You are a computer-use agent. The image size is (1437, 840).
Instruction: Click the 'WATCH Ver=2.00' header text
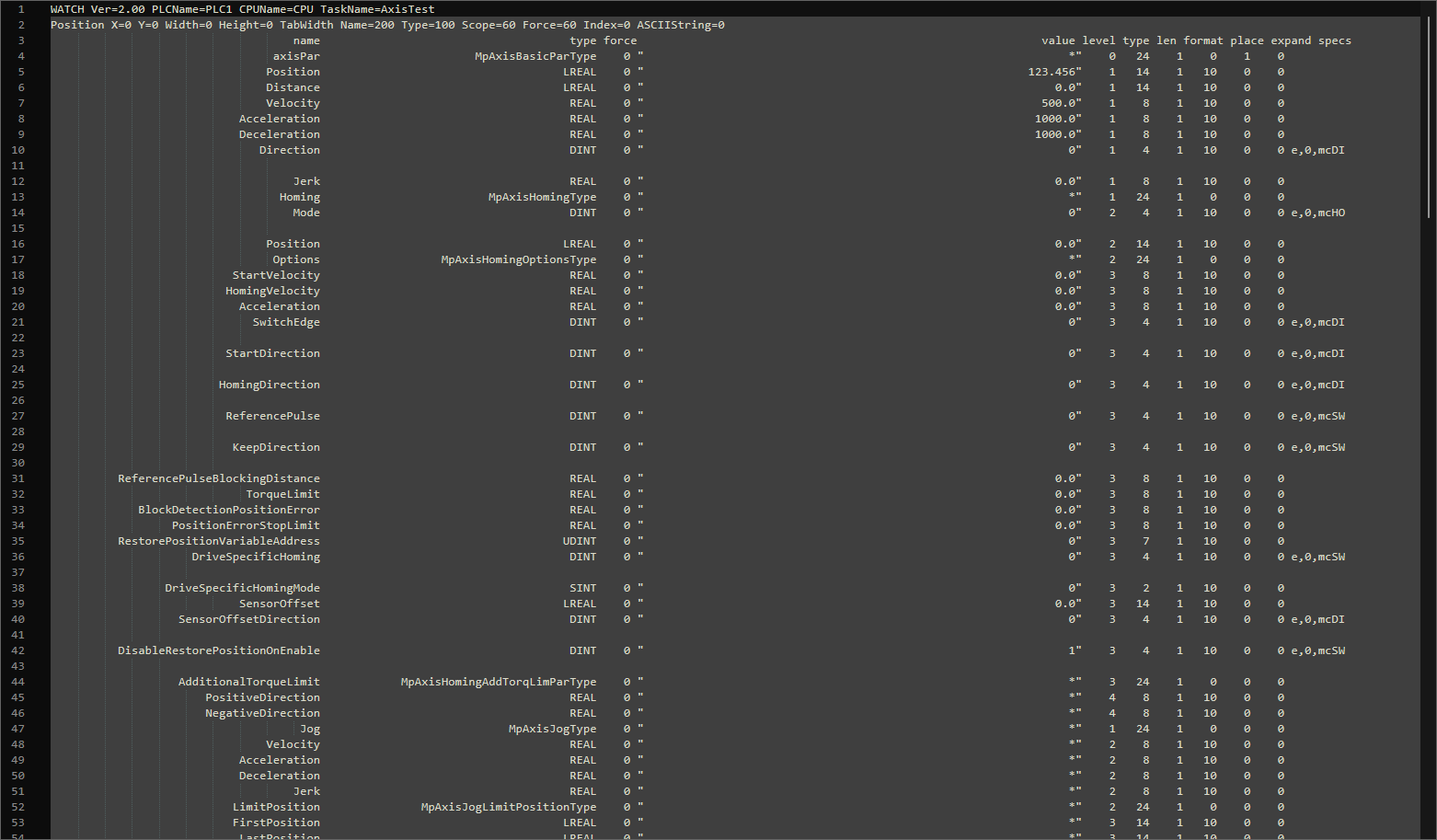pyautogui.click(x=98, y=9)
